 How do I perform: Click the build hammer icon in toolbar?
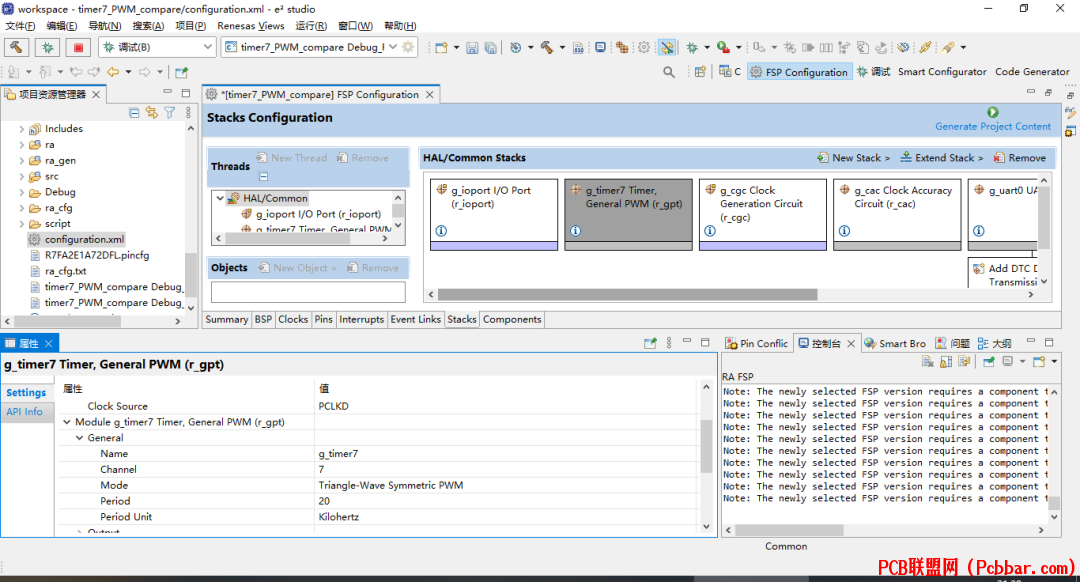17,47
